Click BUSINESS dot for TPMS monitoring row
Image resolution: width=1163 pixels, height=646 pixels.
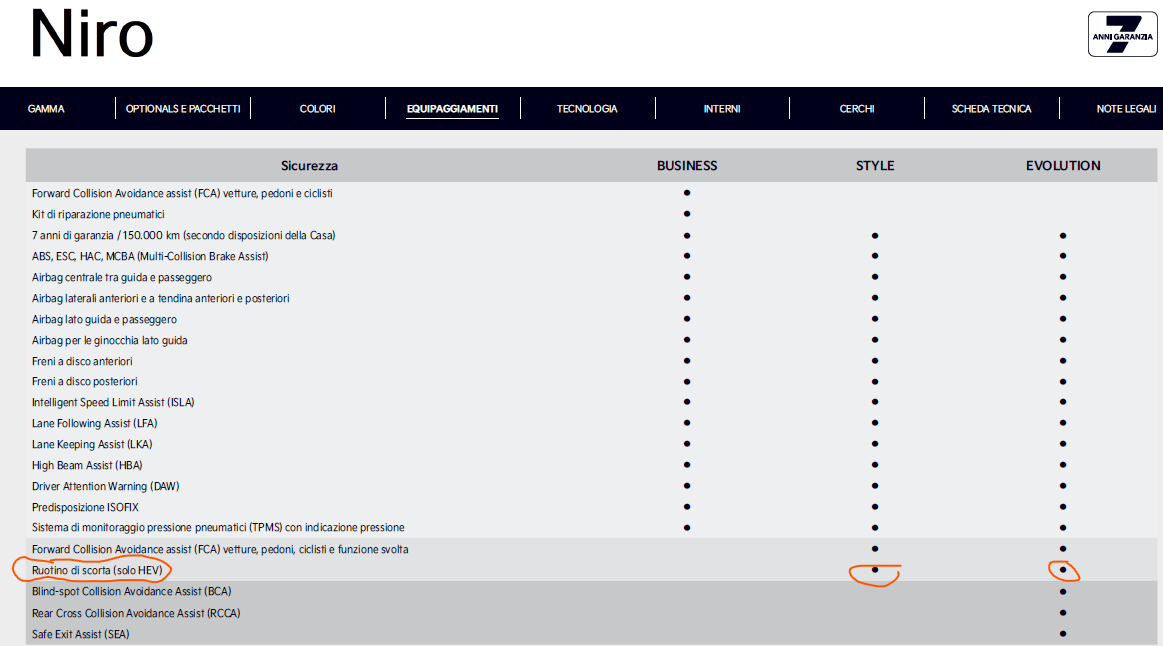687,528
